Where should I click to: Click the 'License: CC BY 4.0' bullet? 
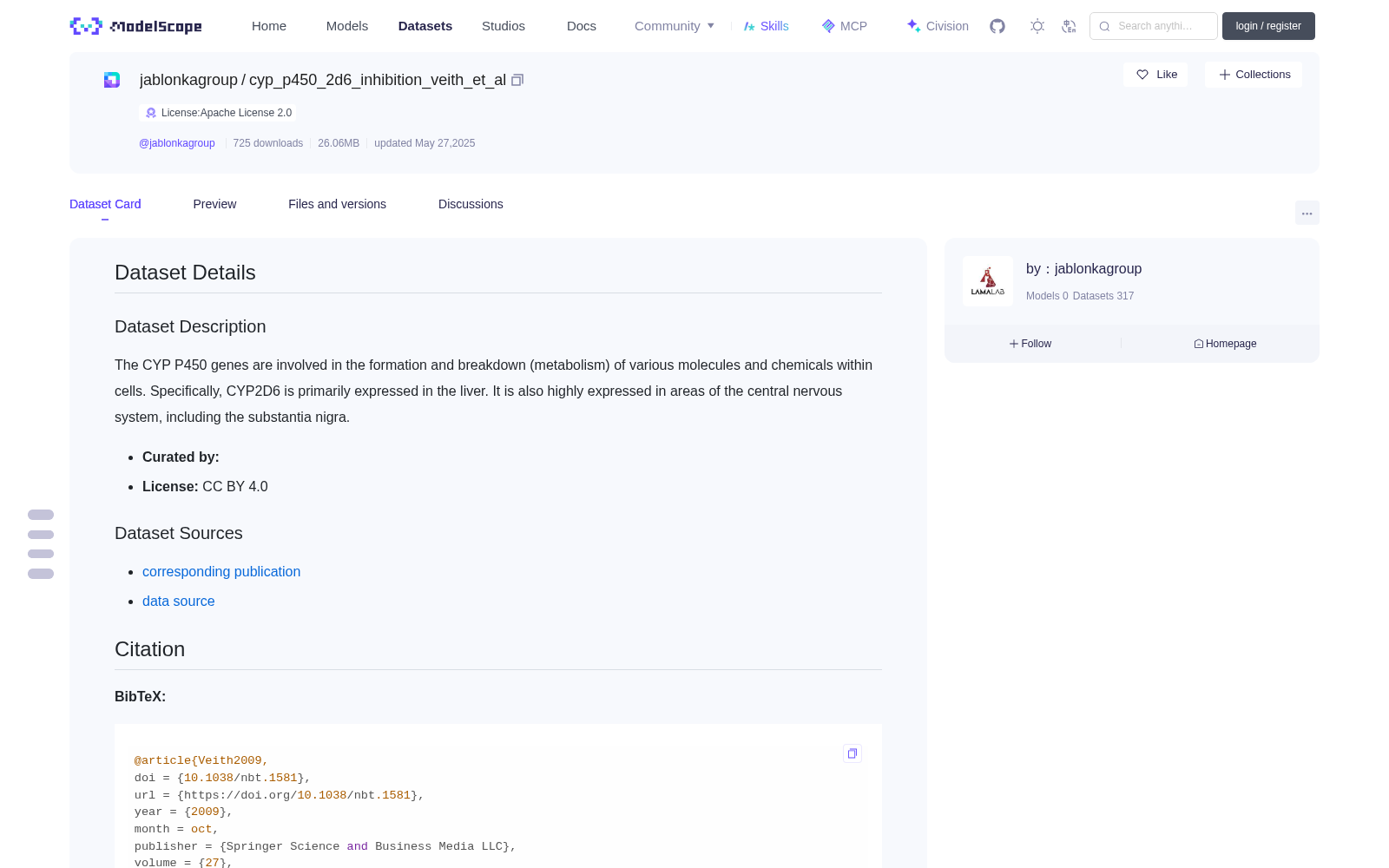click(205, 486)
